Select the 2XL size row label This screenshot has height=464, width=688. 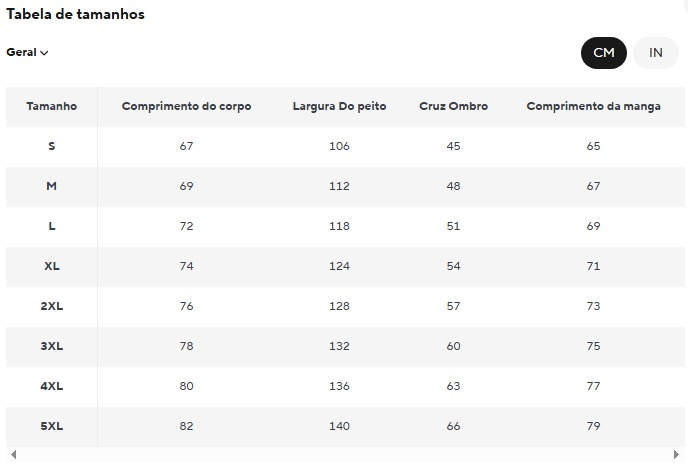click(51, 306)
